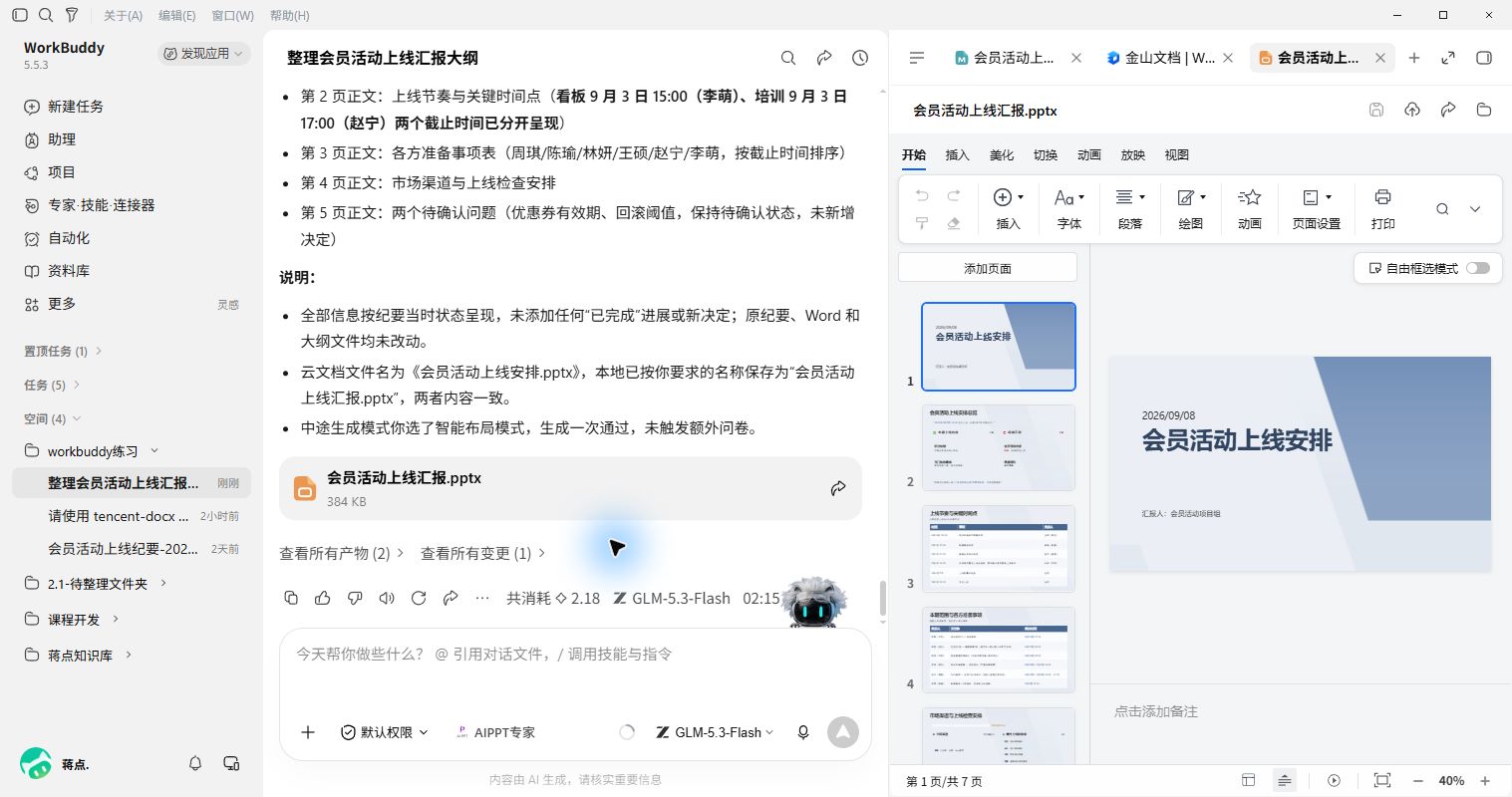The height and width of the screenshot is (797, 1512).
Task: Click the format painter icon in ribbon
Action: (922, 223)
